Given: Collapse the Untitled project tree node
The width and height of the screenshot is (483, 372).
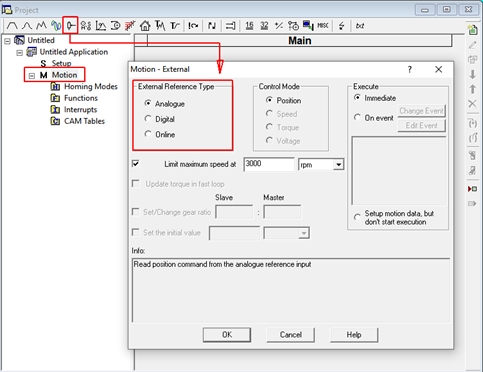Looking at the screenshot, I should (x=7, y=41).
